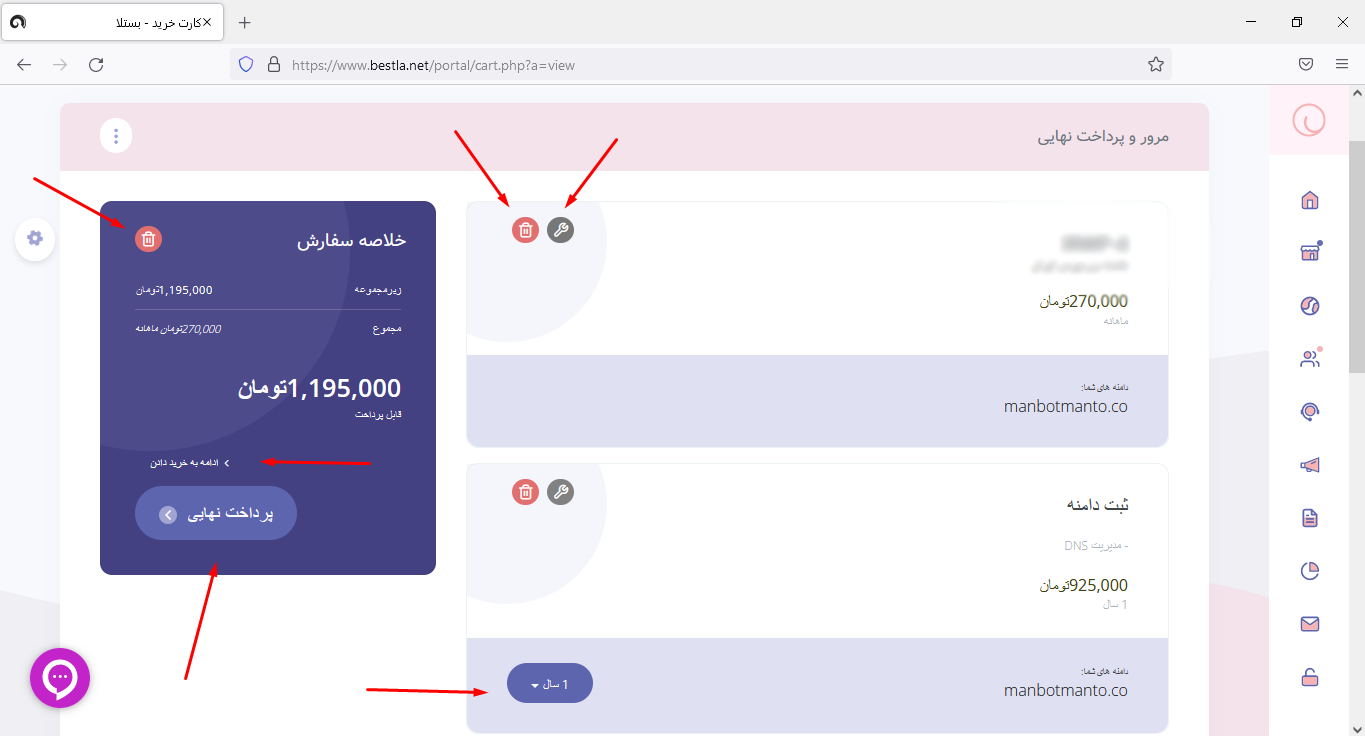The height and width of the screenshot is (736, 1365).
Task: Expand the 1 سال registration period dropdown
Action: [550, 684]
